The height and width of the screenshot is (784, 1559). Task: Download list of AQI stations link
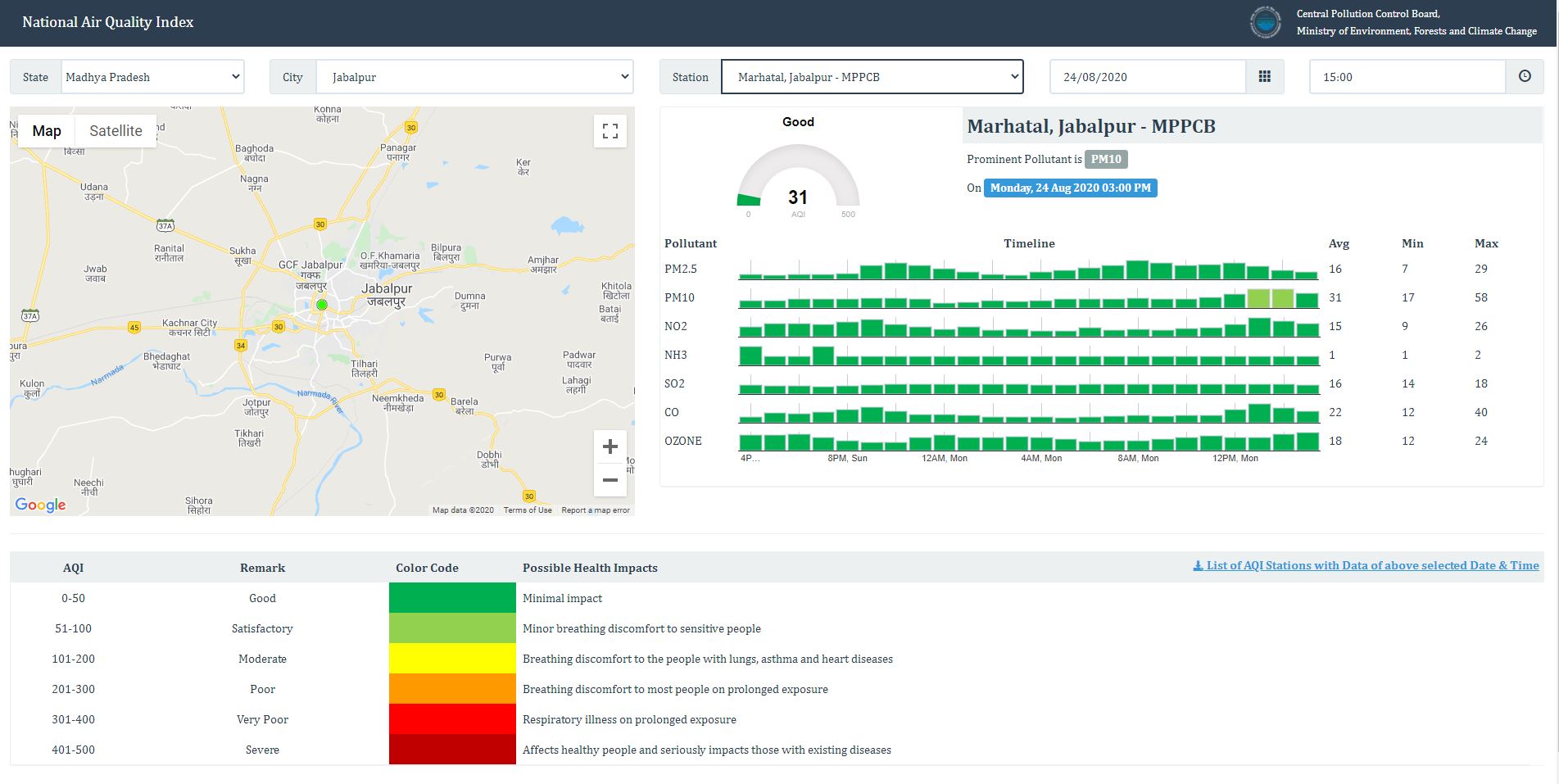coord(1366,565)
